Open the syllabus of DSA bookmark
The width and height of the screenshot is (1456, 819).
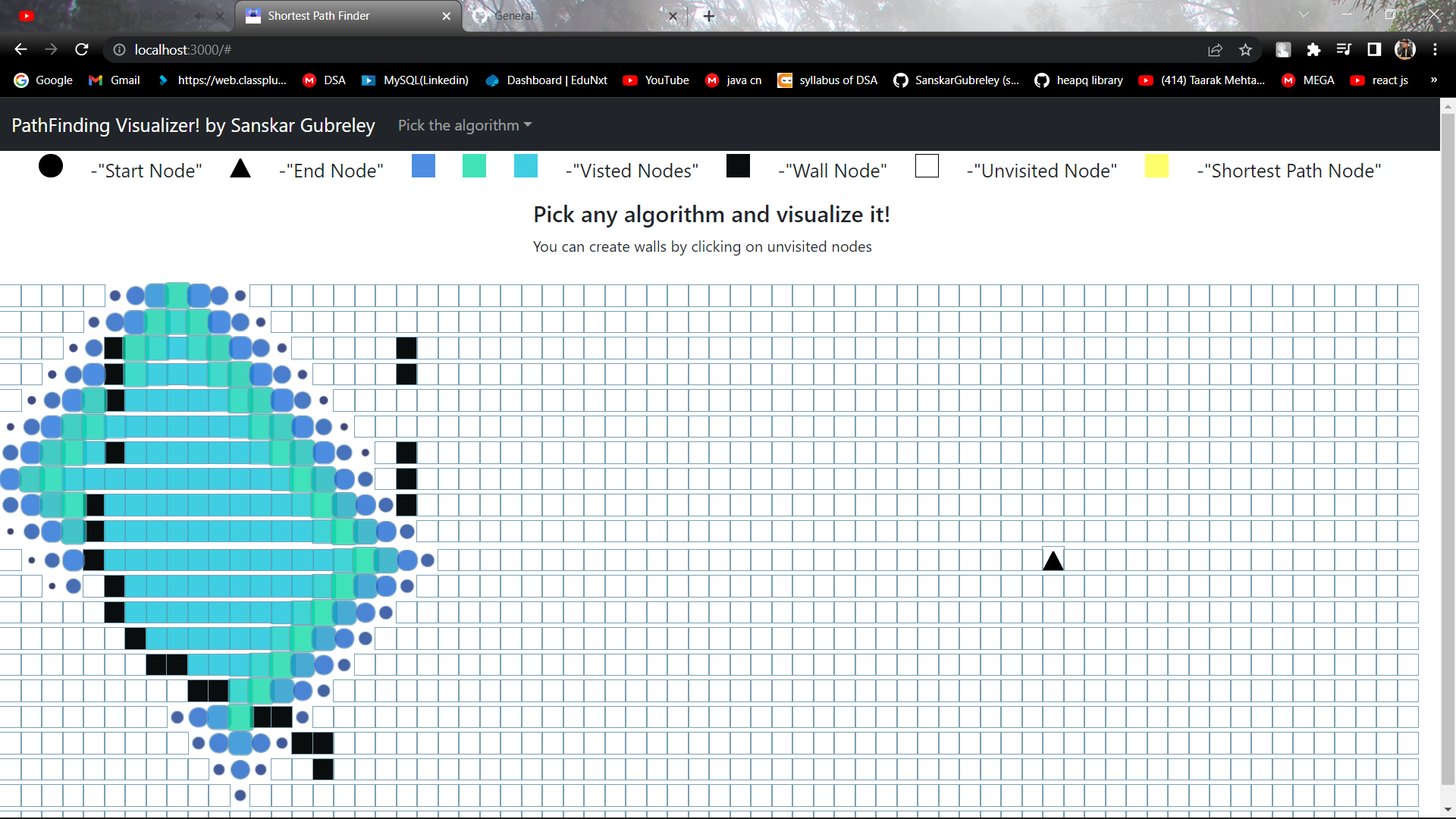[x=827, y=80]
